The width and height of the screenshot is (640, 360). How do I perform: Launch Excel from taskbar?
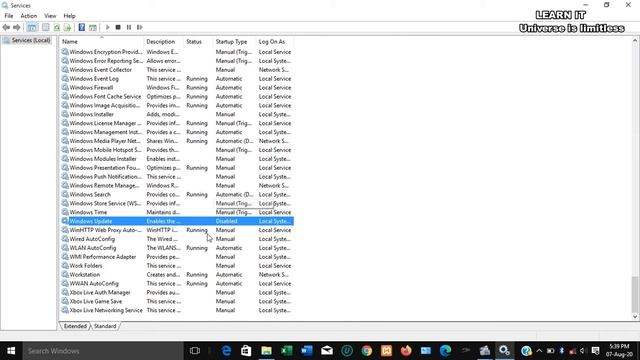tap(287, 351)
